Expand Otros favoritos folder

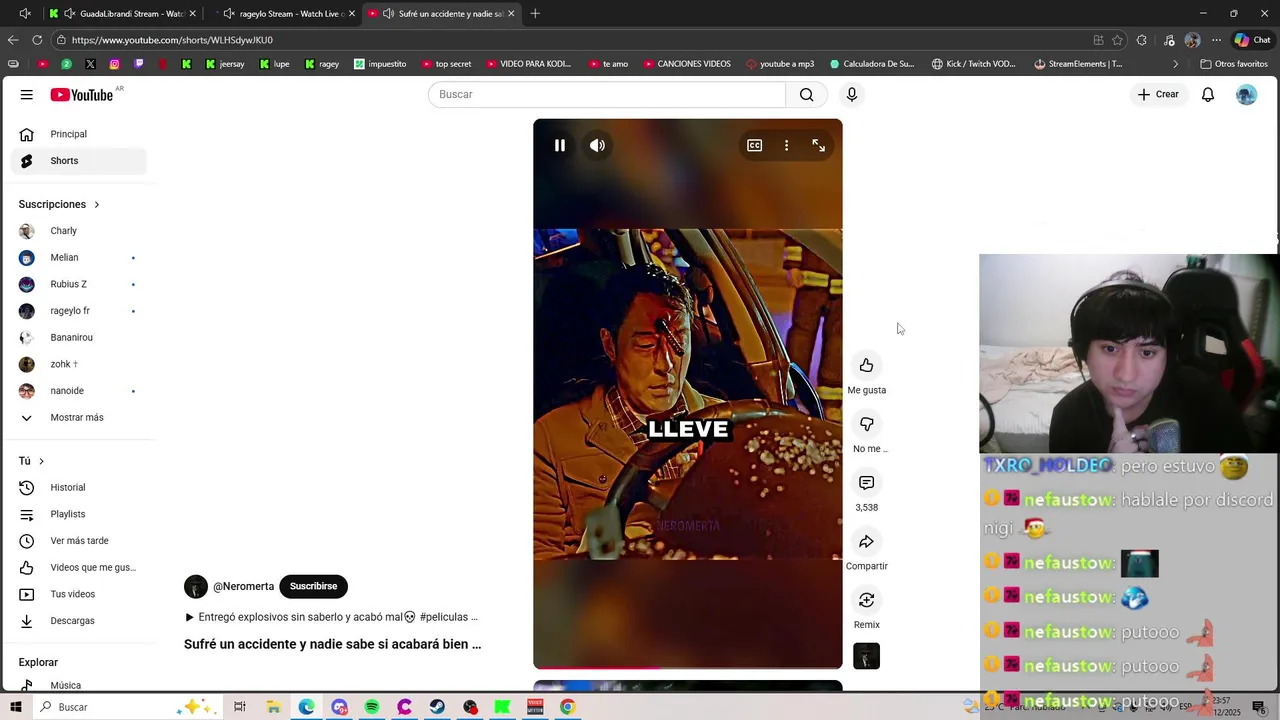point(1234,64)
